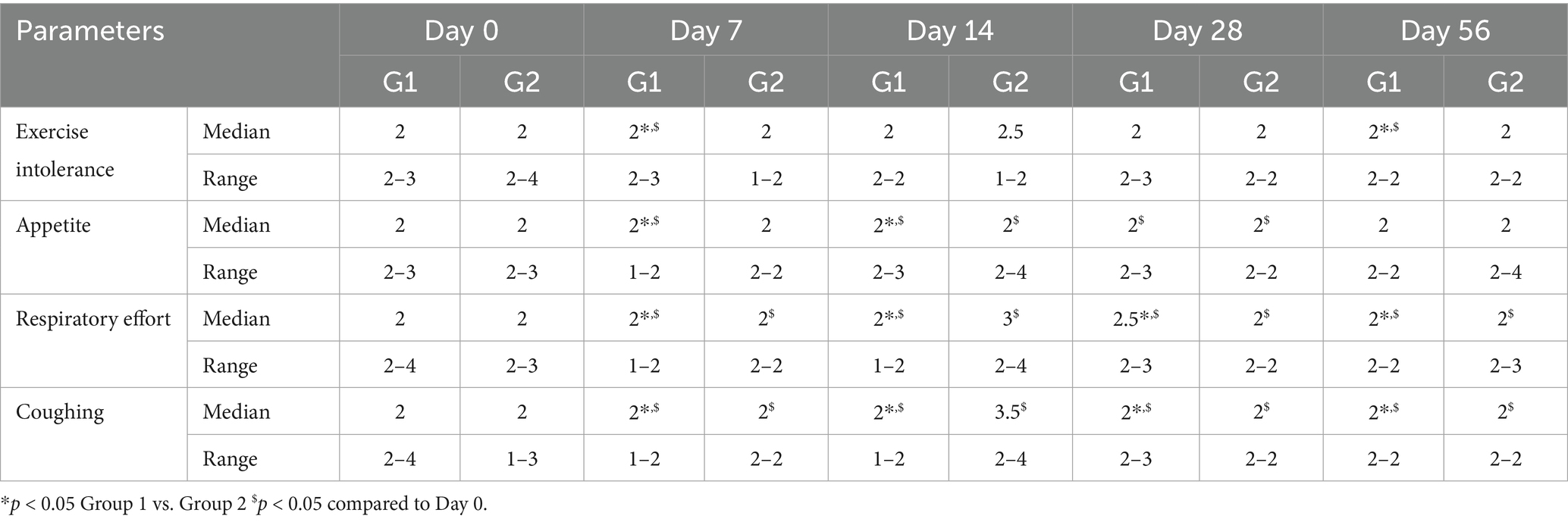Select the Exercise intolerance Day 0 G2 range 2–4
This screenshot has width=1568, height=522.
tap(522, 179)
